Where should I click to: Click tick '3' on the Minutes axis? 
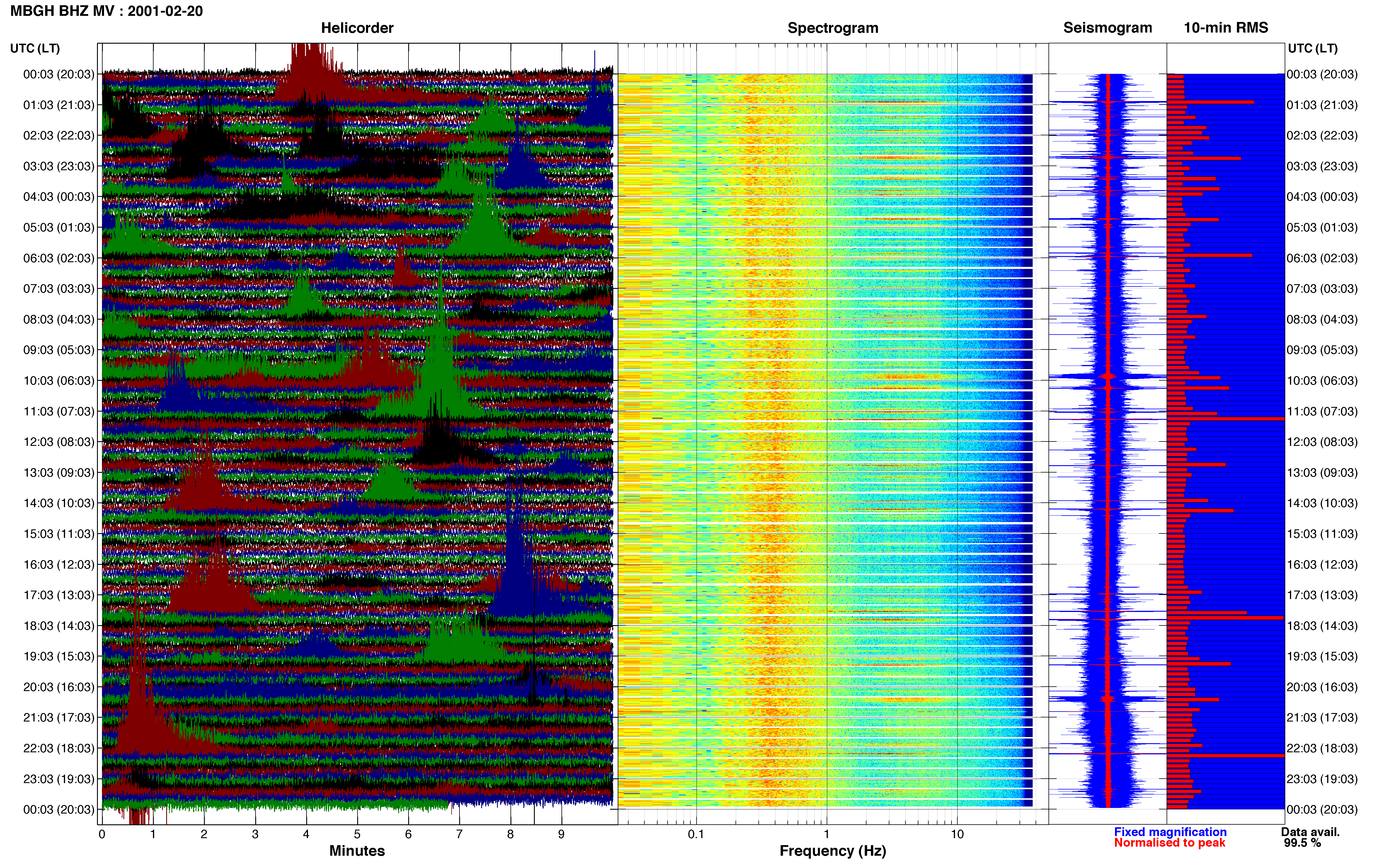[x=255, y=834]
